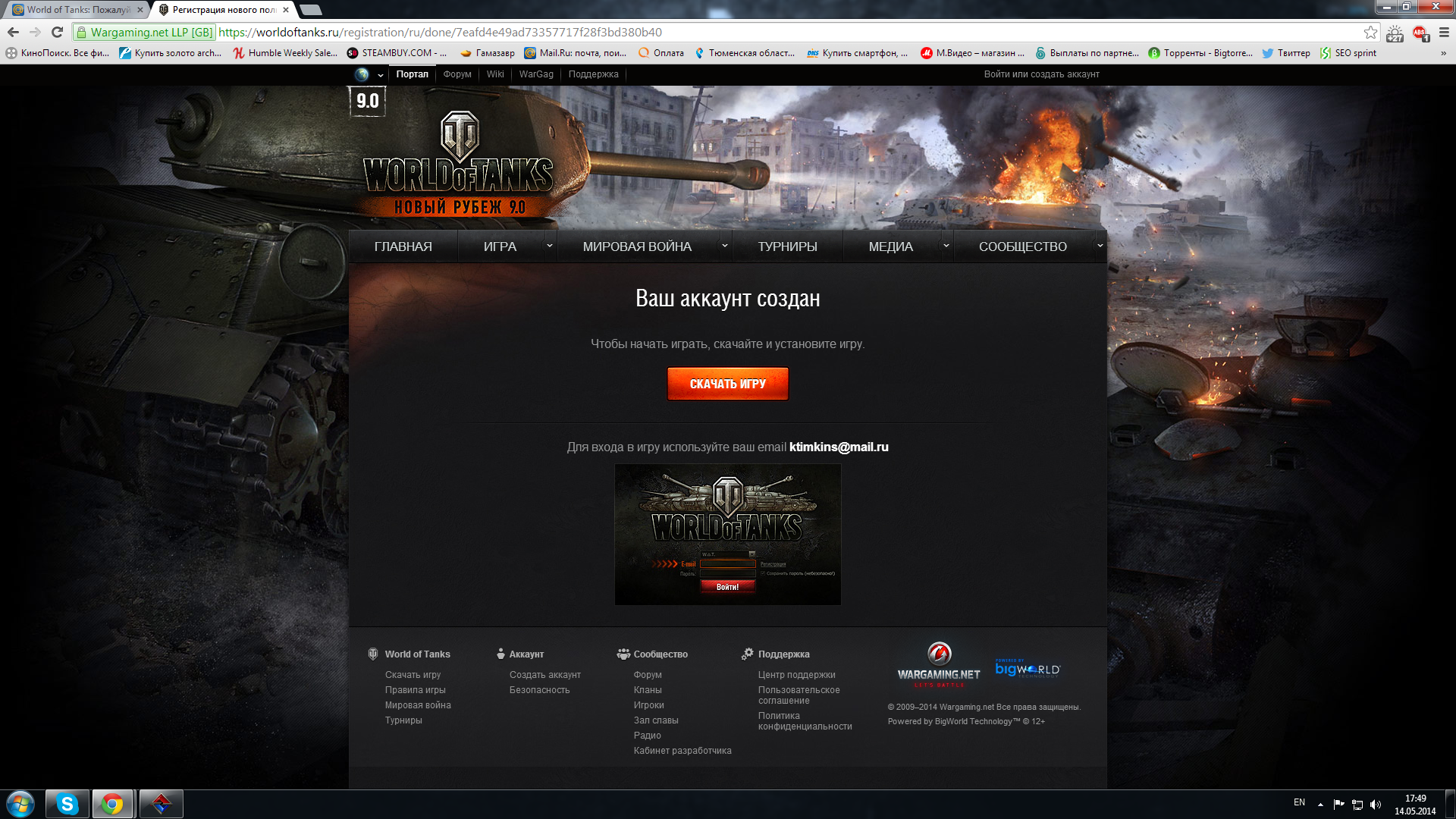Click the EN language indicator in tray
The height and width of the screenshot is (819, 1456).
click(1299, 802)
